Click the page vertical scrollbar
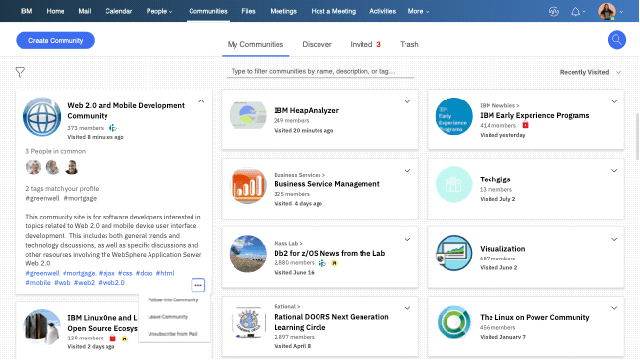 (637, 137)
